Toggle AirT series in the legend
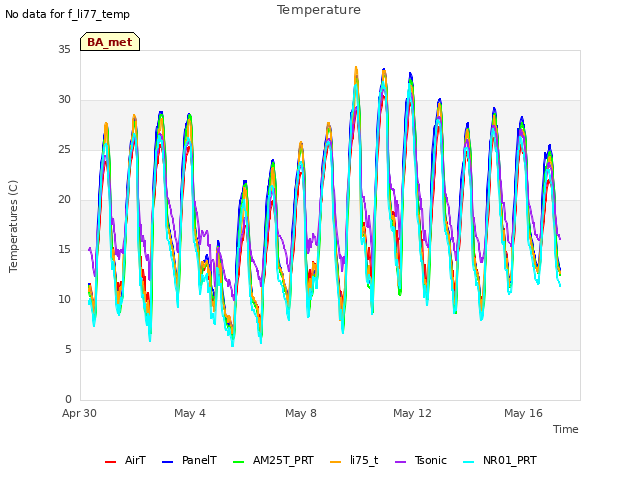Screen dimensions: 640x480 point(125,460)
